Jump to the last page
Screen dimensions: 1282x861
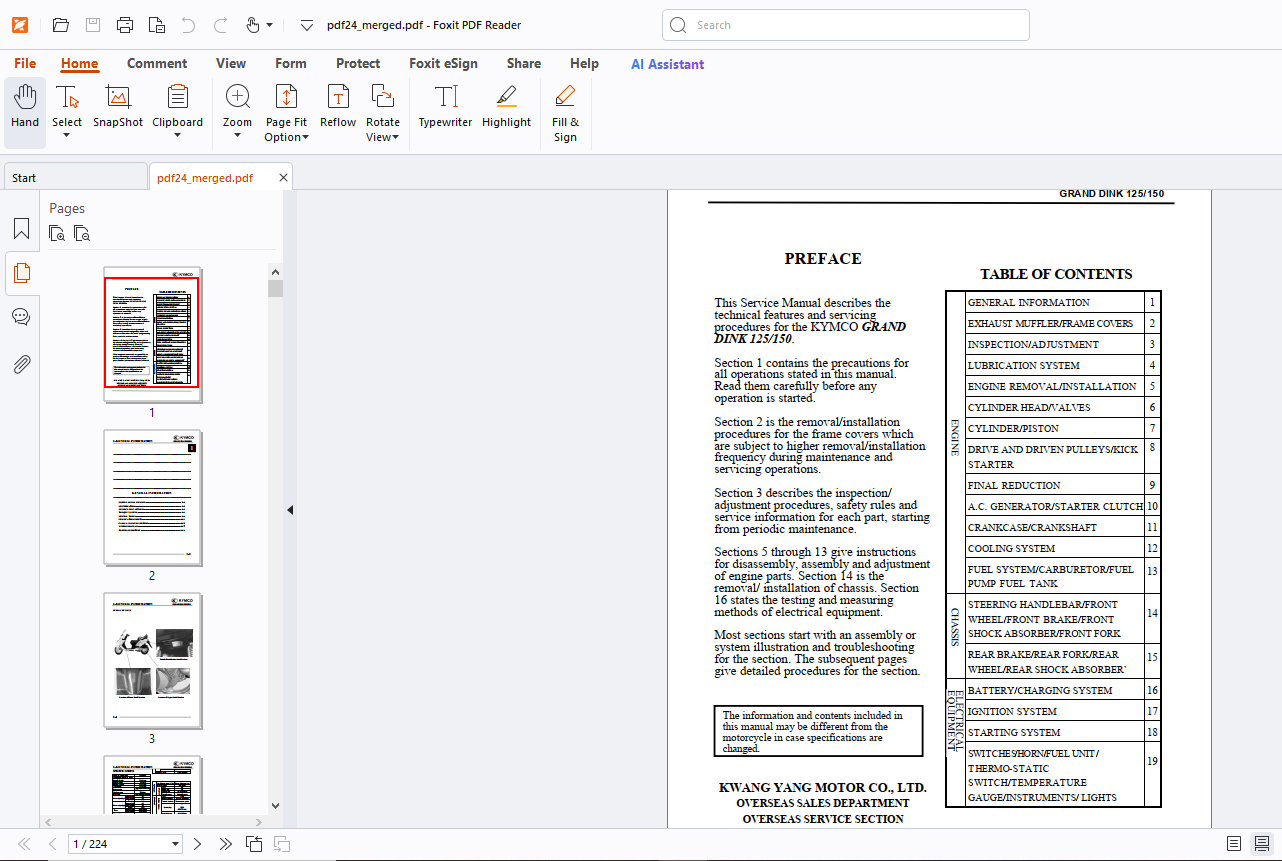[225, 844]
